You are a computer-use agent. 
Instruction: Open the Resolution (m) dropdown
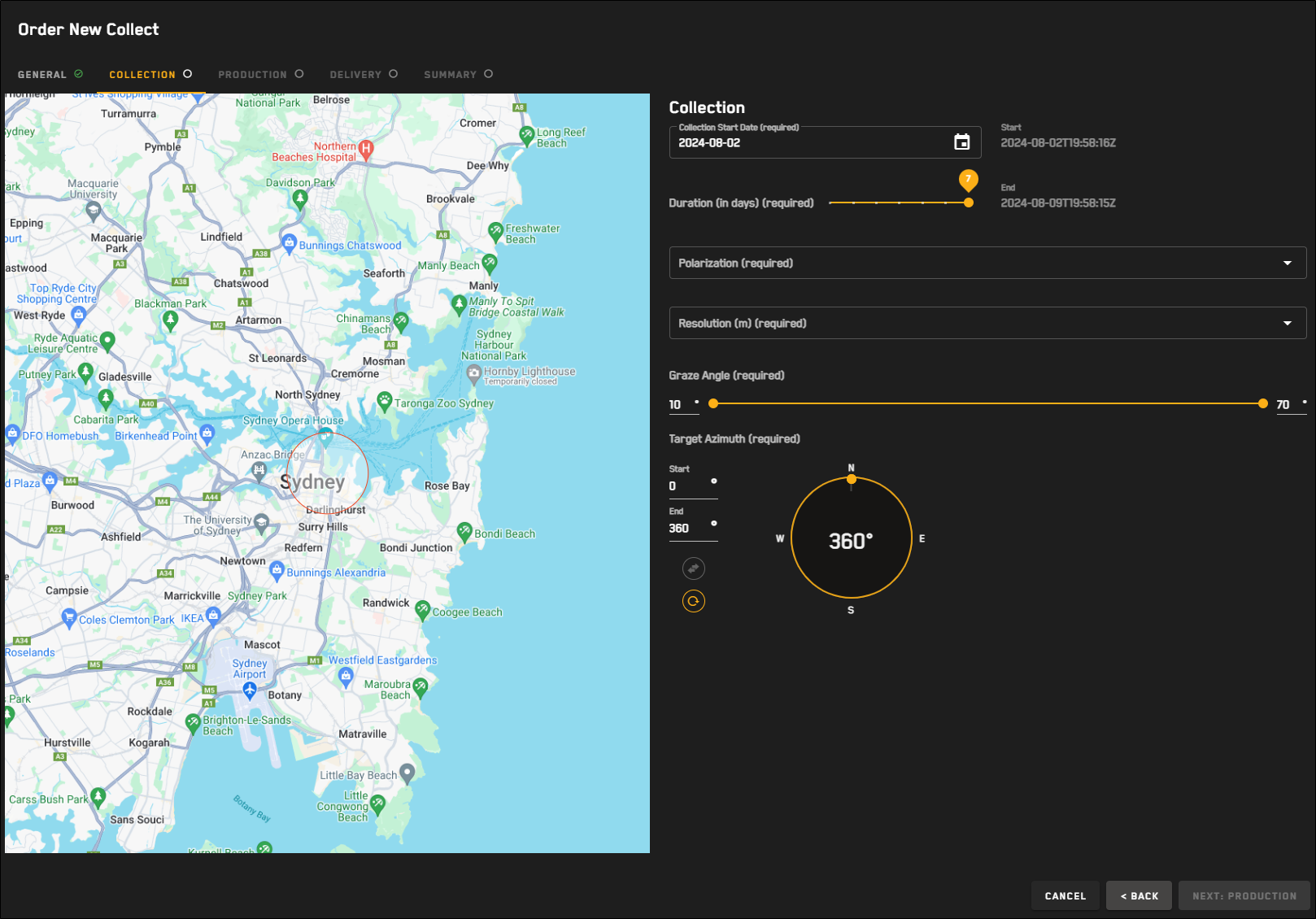[987, 323]
